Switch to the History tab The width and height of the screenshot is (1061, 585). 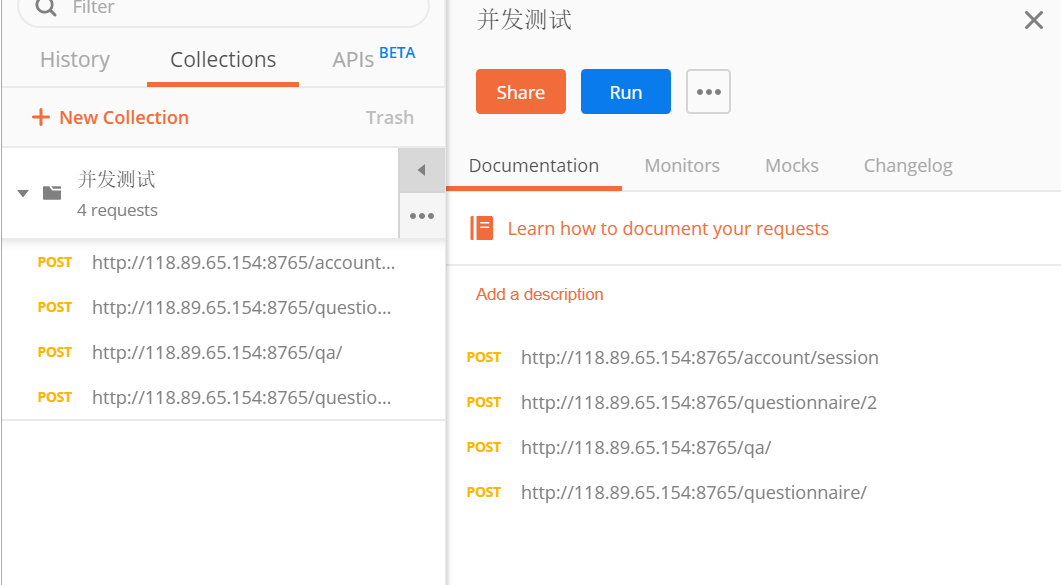[74, 60]
